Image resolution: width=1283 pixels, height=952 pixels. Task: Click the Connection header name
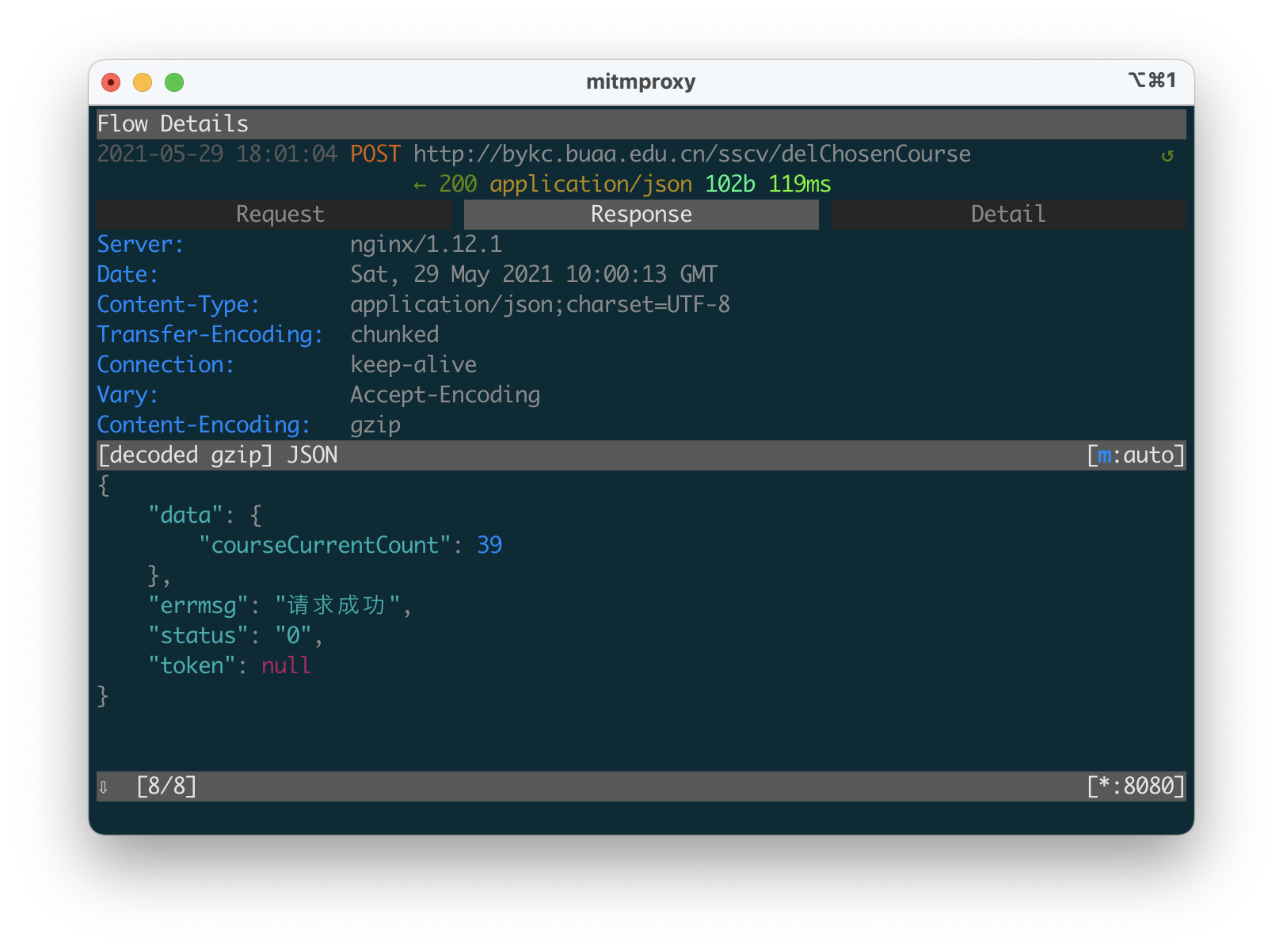pyautogui.click(x=166, y=365)
